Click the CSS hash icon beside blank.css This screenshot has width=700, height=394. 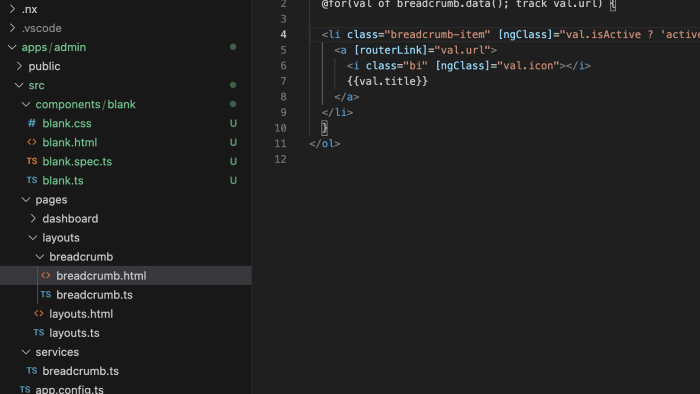pos(32,123)
